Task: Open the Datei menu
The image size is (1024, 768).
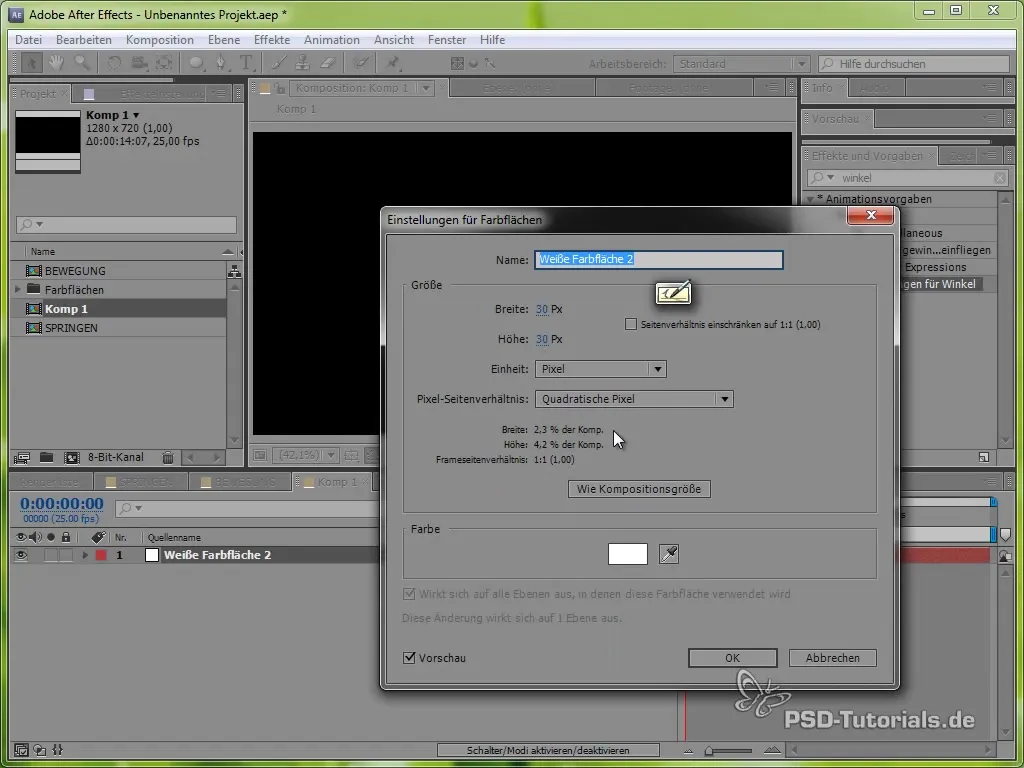Action: coord(28,40)
